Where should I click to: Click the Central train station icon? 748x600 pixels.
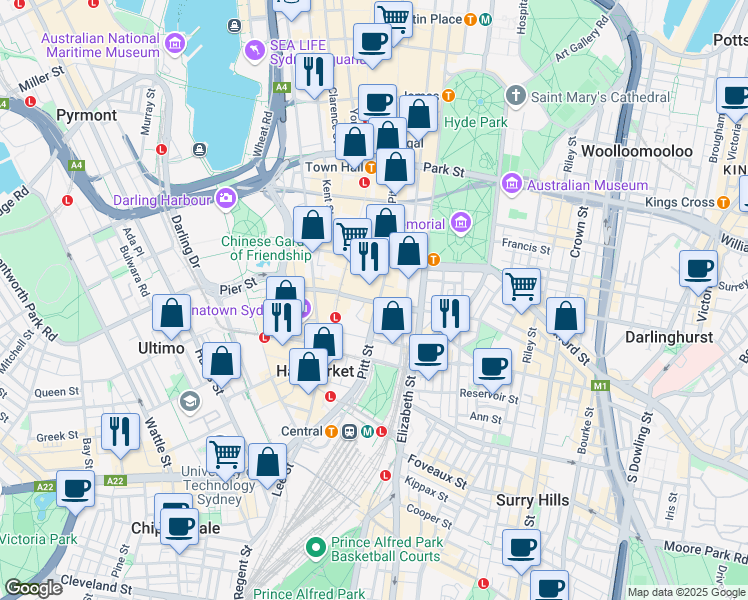pyautogui.click(x=350, y=432)
